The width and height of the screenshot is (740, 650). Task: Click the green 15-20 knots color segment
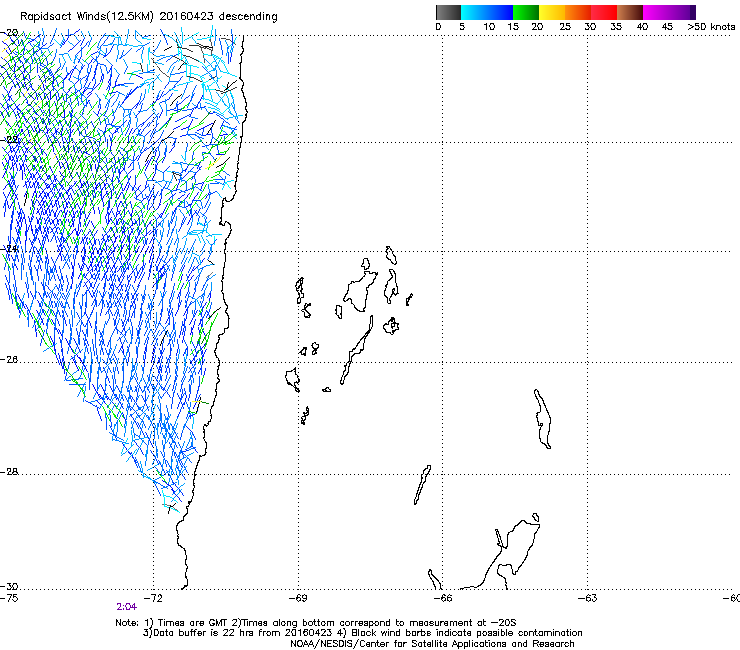[526, 12]
